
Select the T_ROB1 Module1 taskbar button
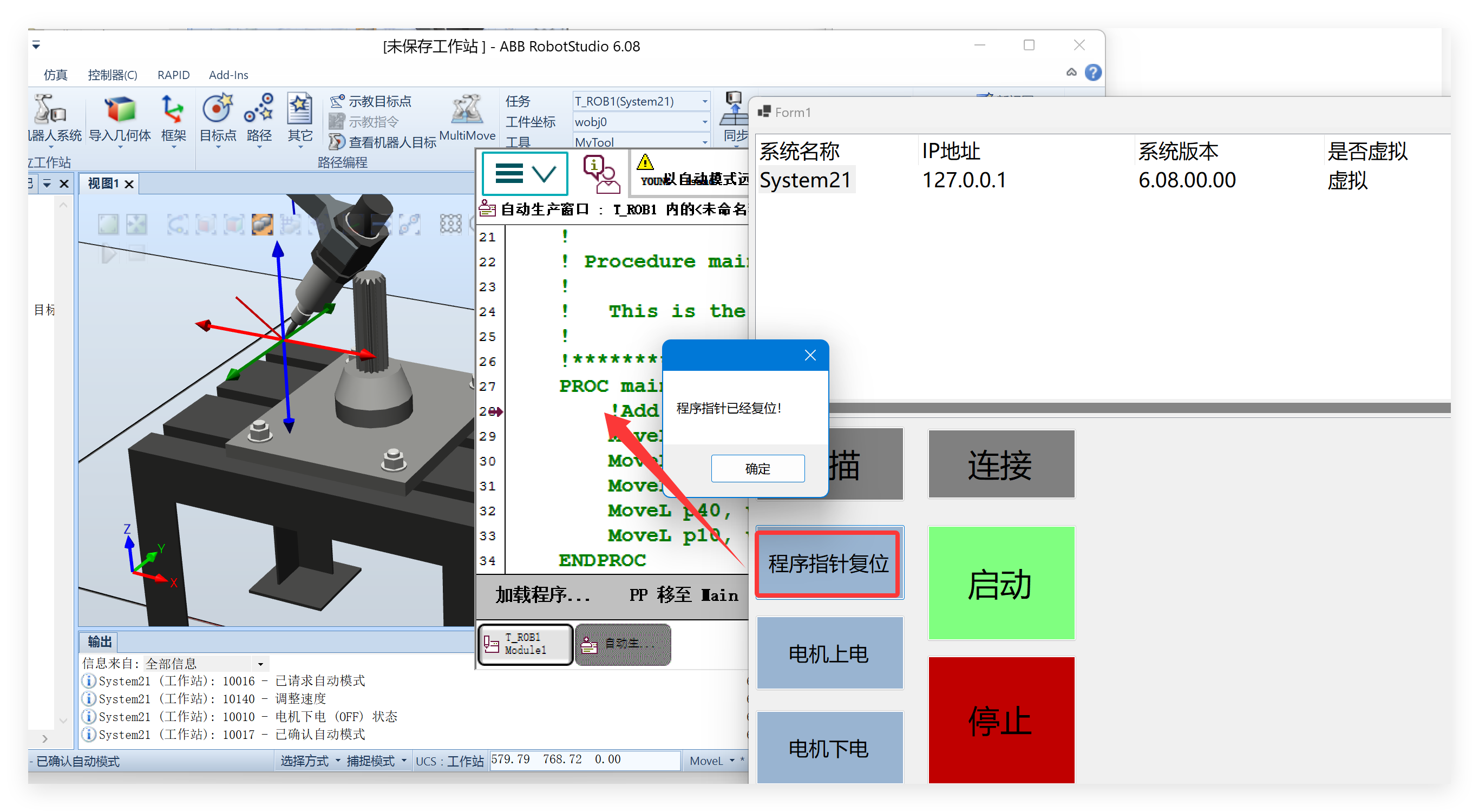tap(525, 644)
